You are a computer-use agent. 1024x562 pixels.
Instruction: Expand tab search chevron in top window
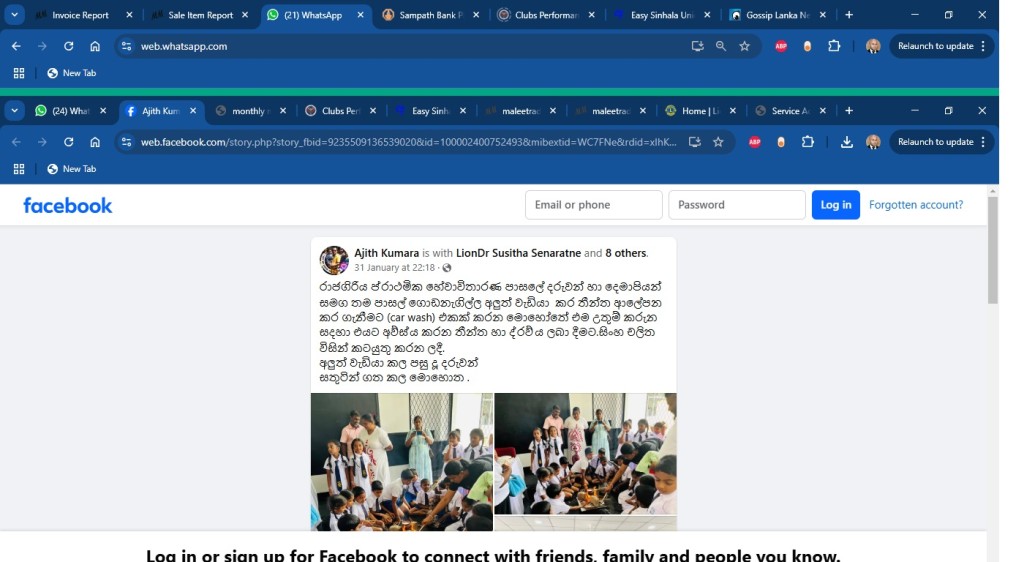(x=14, y=14)
